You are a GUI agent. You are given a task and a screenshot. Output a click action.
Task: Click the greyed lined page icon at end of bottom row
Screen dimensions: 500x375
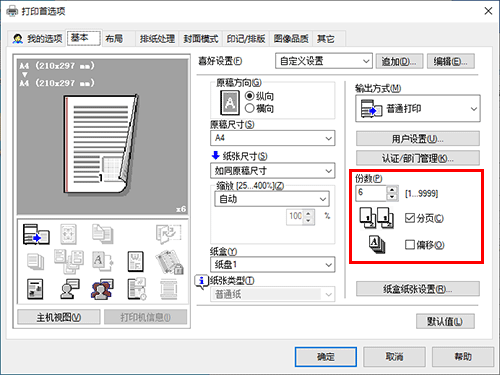coord(169,289)
